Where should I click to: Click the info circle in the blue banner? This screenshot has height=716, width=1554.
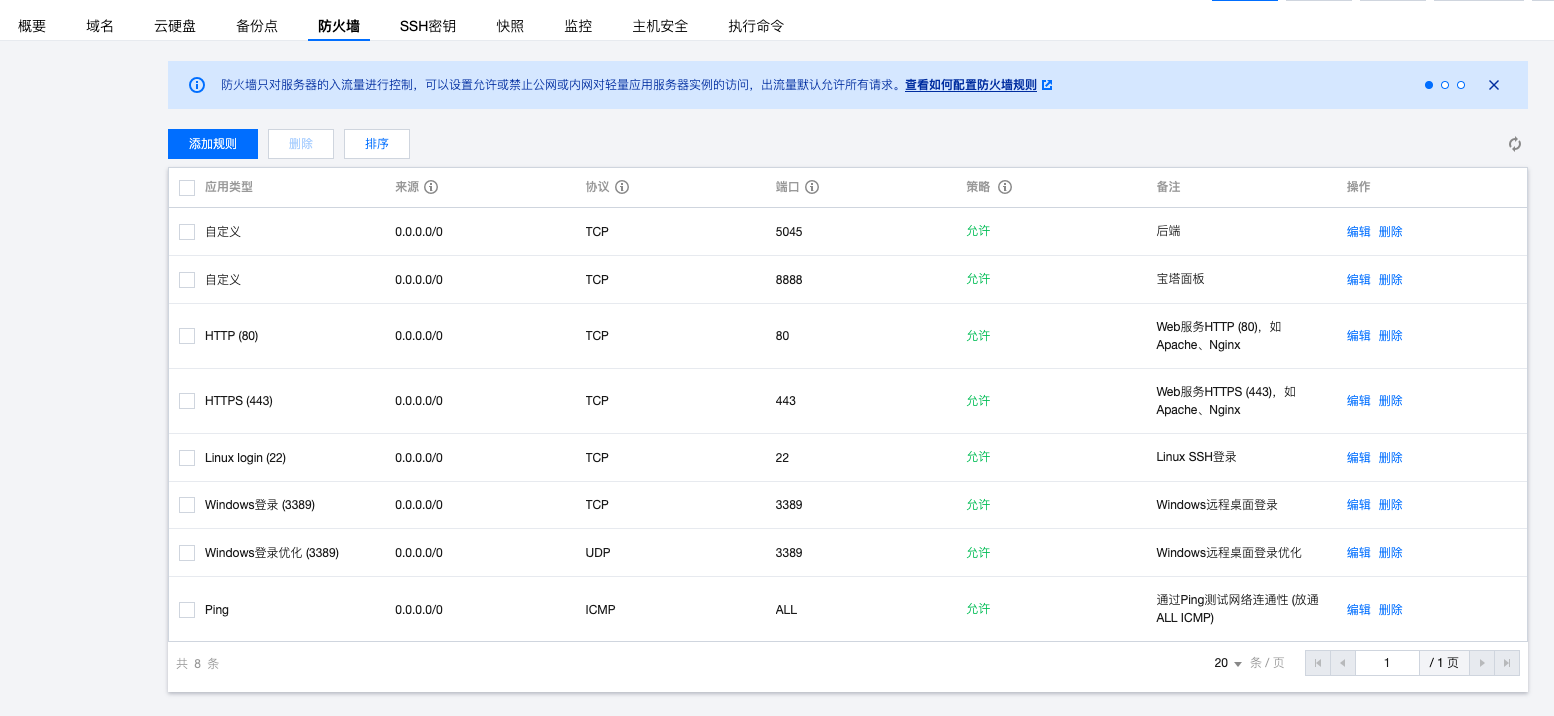point(196,84)
